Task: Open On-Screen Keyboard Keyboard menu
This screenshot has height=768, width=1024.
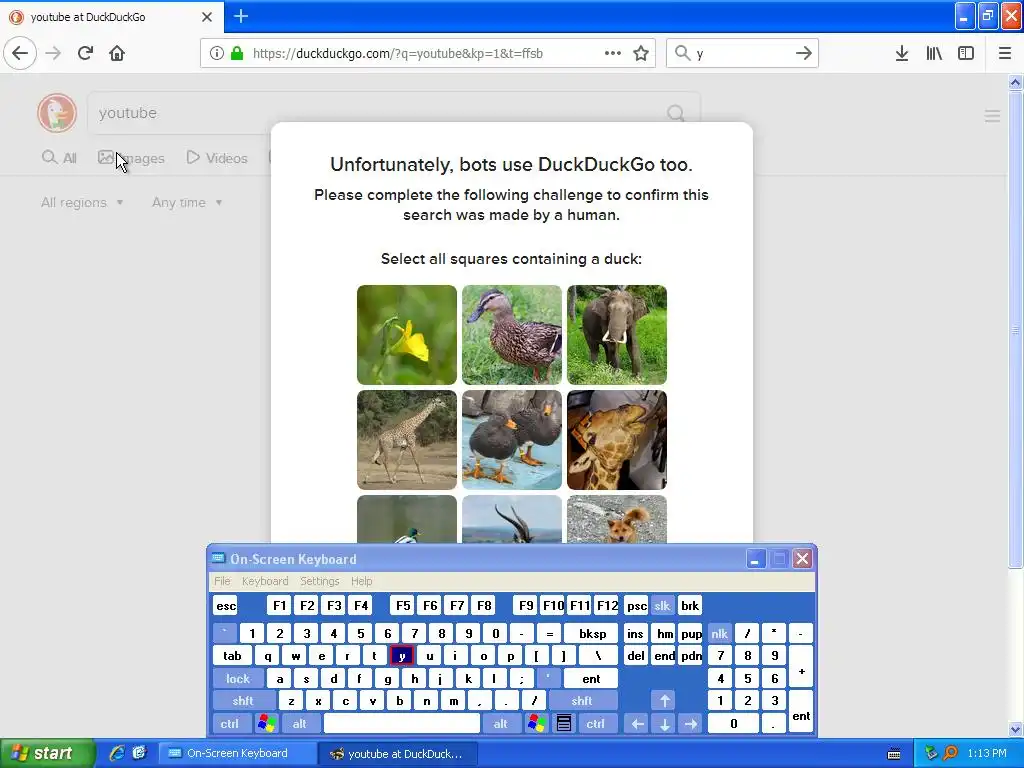Action: (264, 581)
